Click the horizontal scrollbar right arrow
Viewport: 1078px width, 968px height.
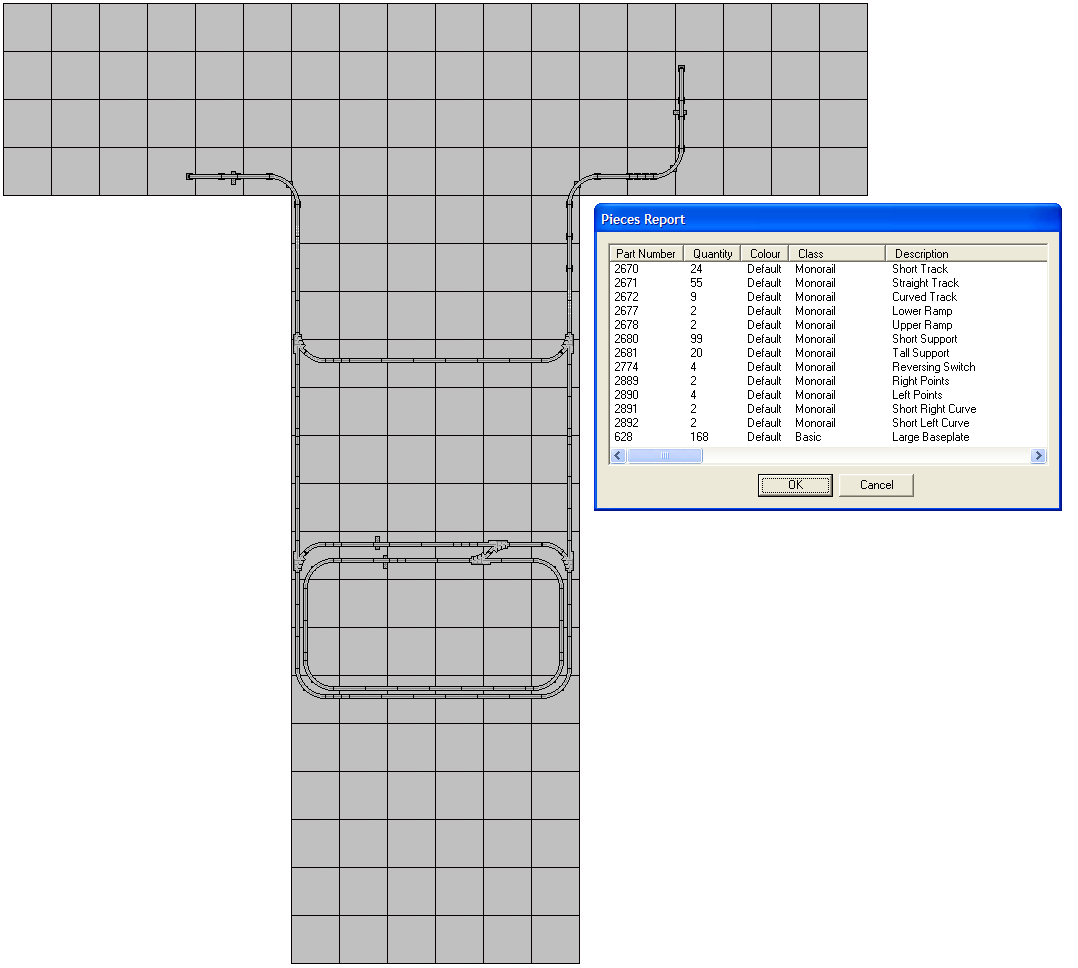1038,456
